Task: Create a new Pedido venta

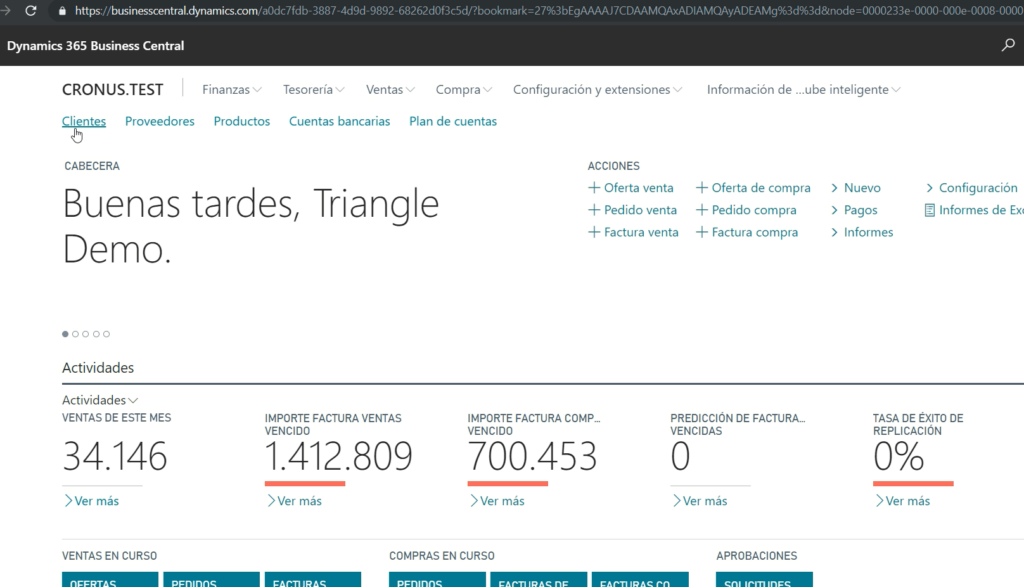Action: [x=640, y=210]
